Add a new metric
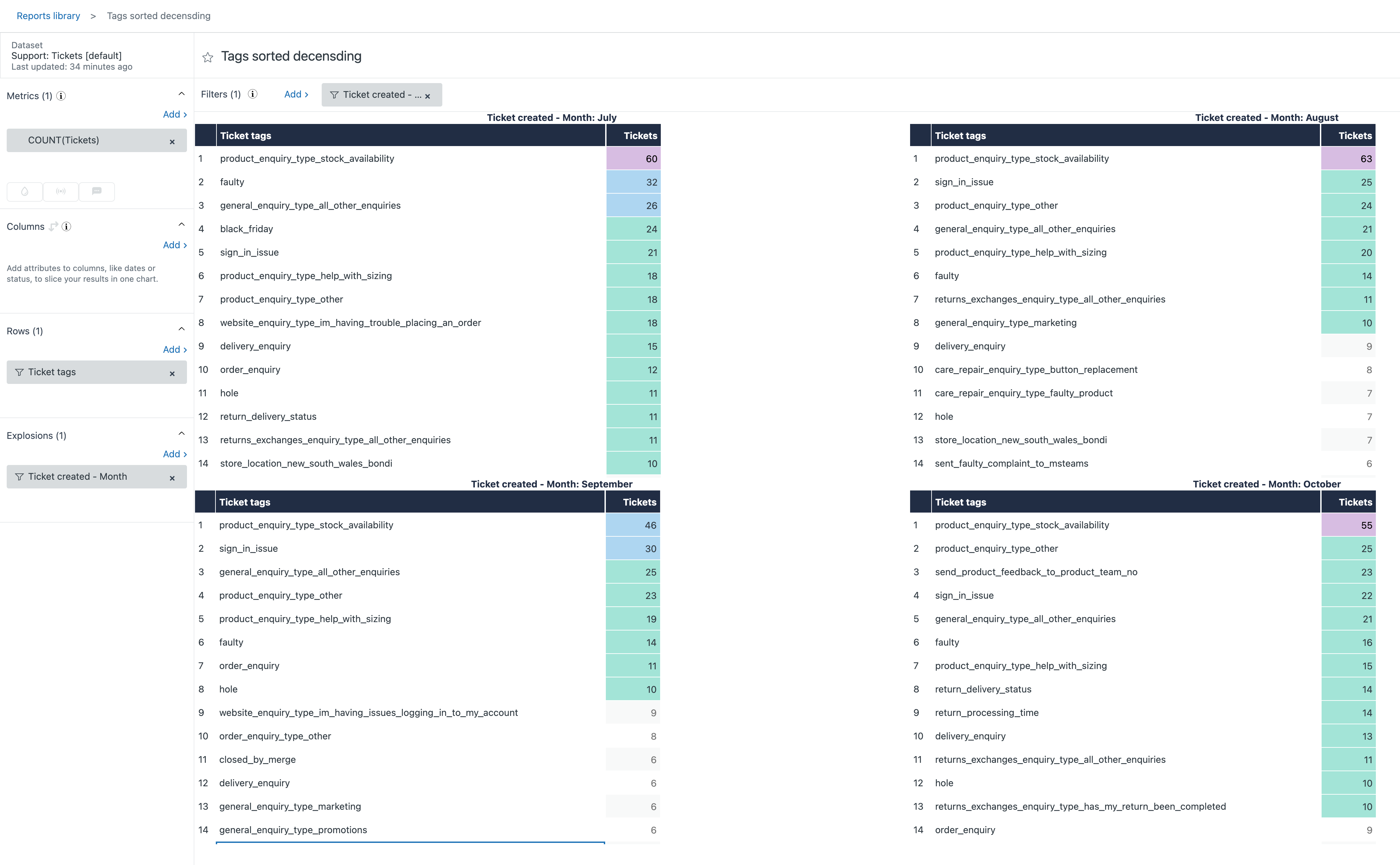 (x=175, y=115)
